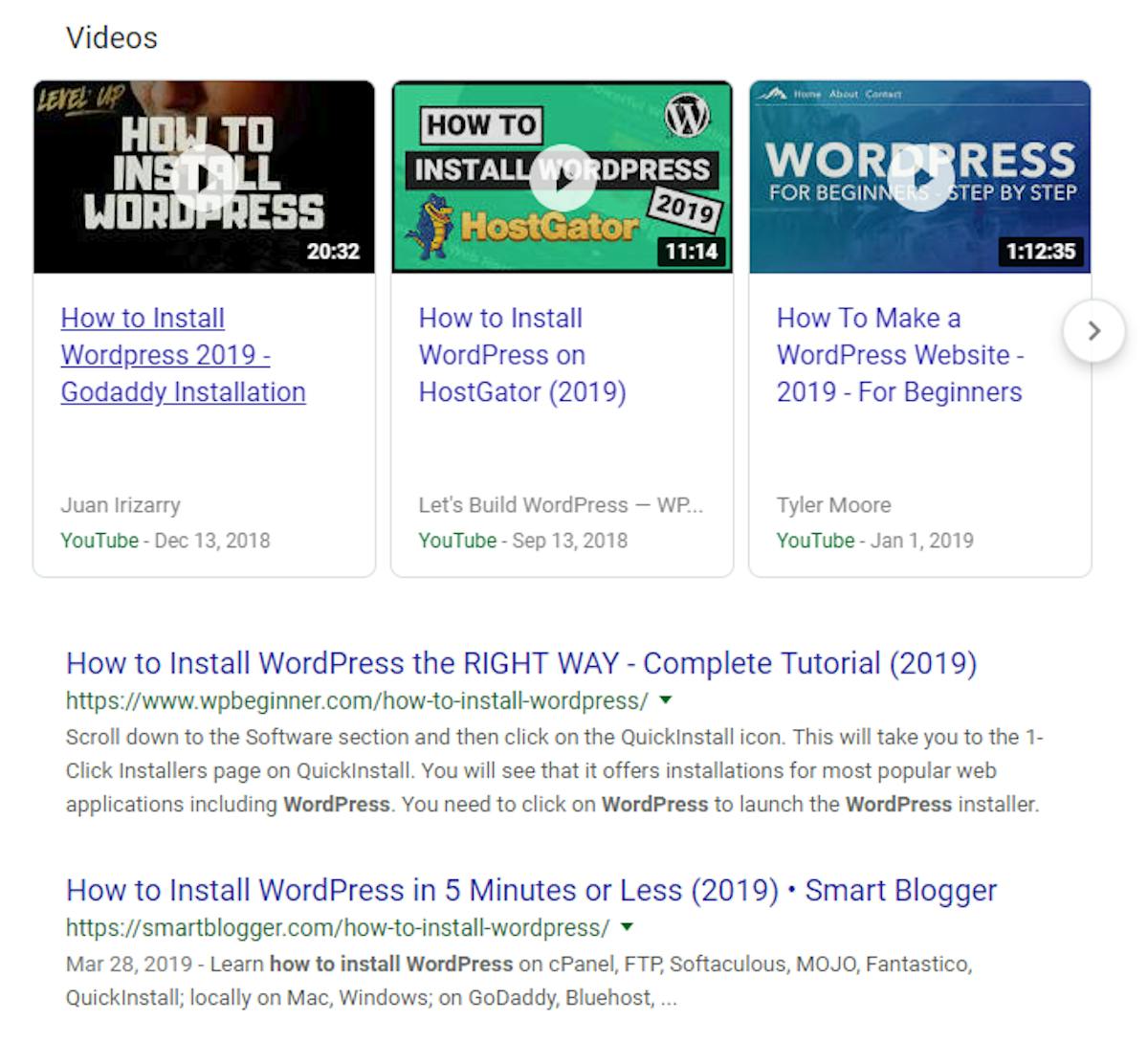1148x1042 pixels.
Task: Click the Videos section heading
Action: 112,38
